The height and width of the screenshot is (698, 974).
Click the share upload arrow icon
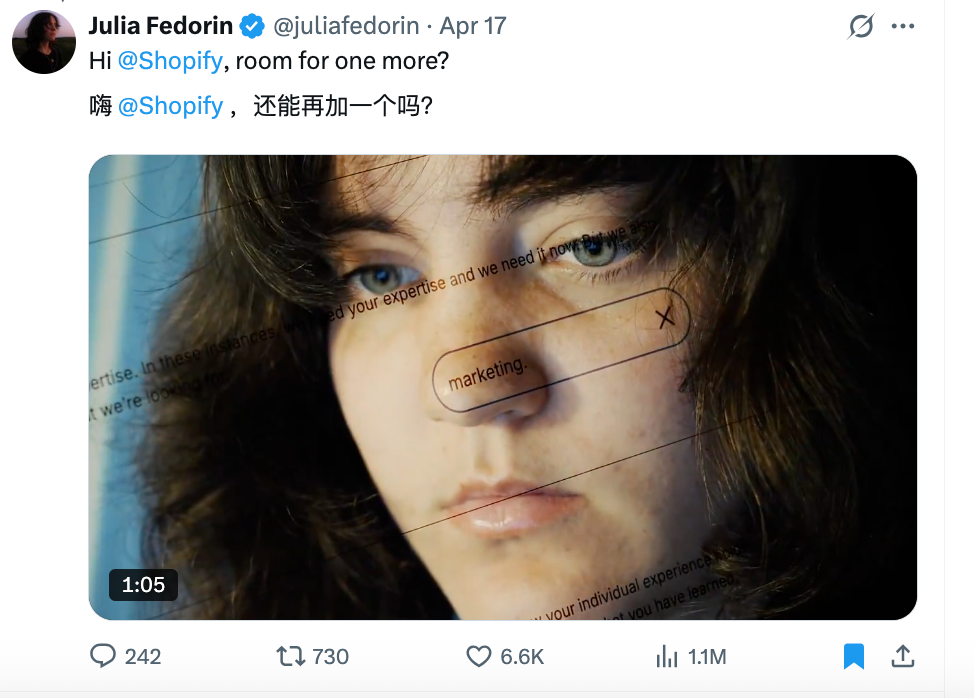[903, 656]
